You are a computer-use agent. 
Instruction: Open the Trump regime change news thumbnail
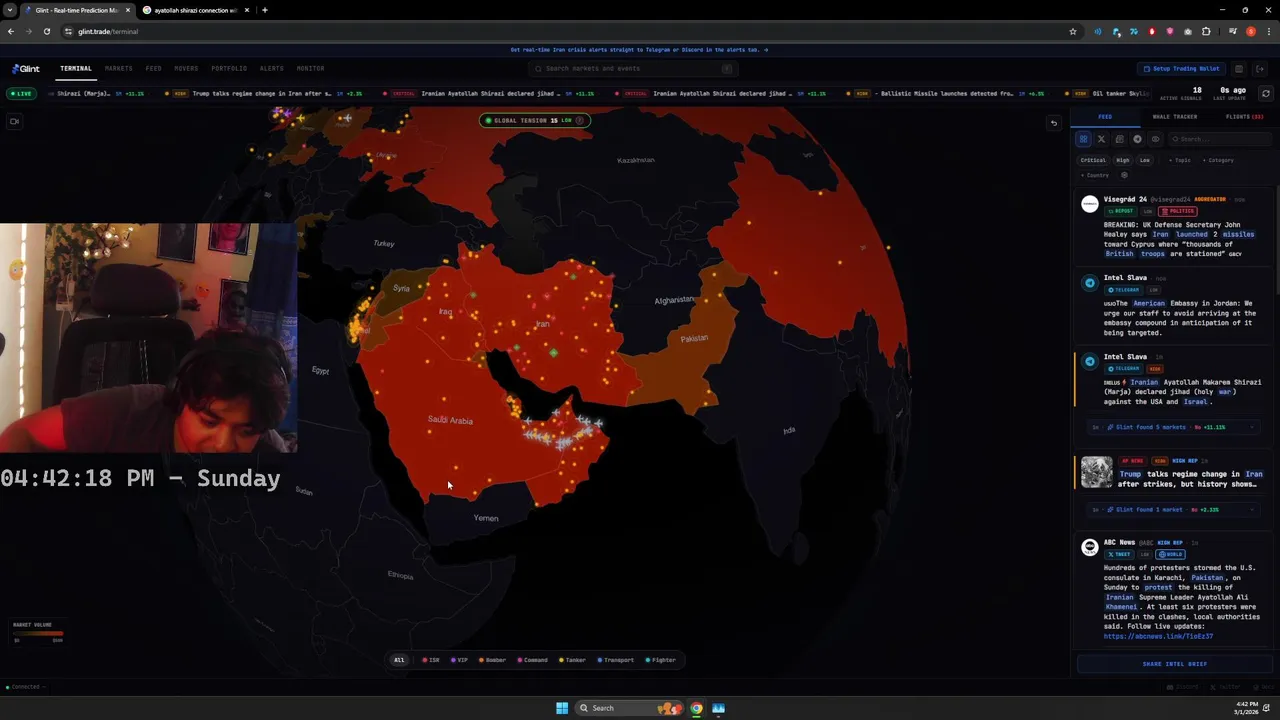(x=1096, y=472)
